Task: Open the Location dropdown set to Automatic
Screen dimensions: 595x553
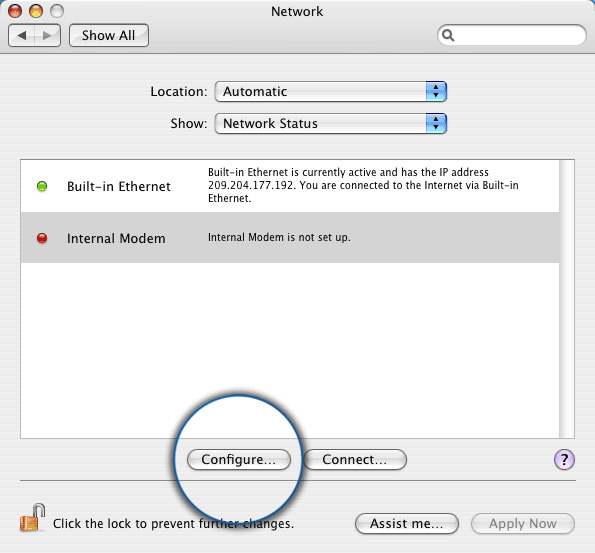Action: [x=331, y=91]
